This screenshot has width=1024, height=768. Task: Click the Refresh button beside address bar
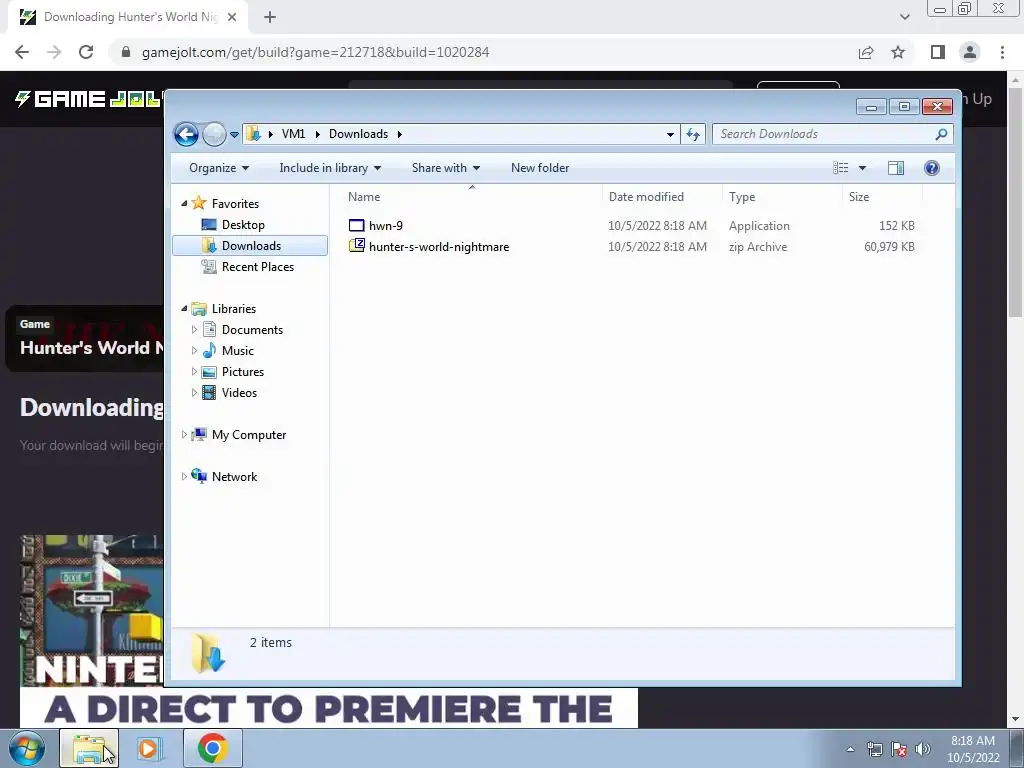(x=693, y=135)
